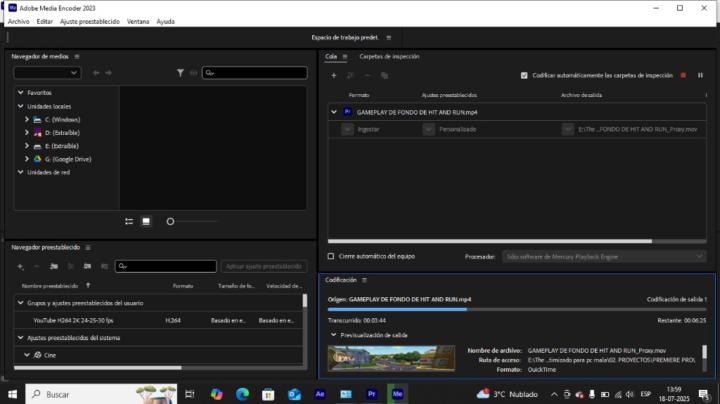Enable Cierre automático del equipo checkbox
This screenshot has height=404, width=720.
[331, 256]
